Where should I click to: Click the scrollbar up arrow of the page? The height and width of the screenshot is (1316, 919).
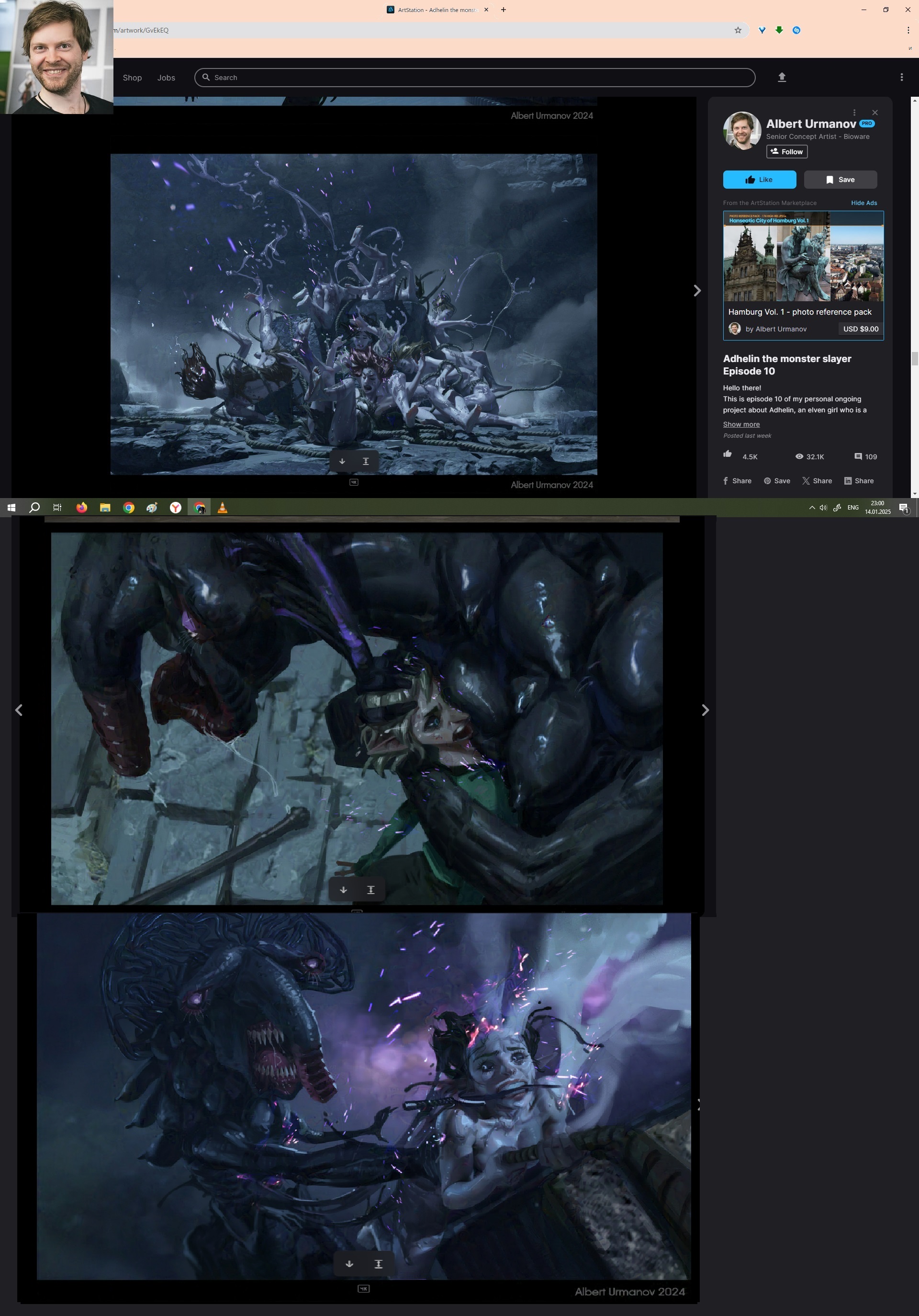(x=914, y=100)
